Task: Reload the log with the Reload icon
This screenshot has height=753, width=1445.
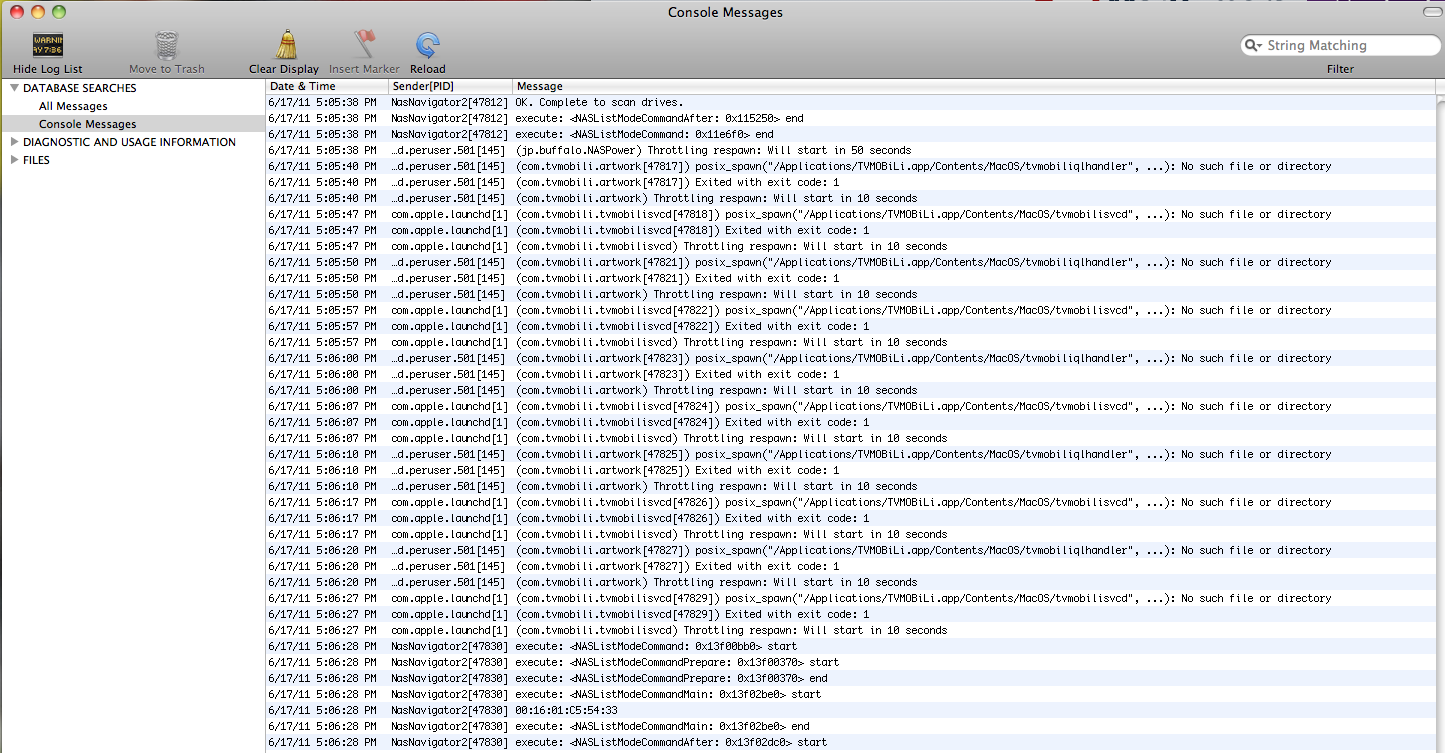Action: 428,46
